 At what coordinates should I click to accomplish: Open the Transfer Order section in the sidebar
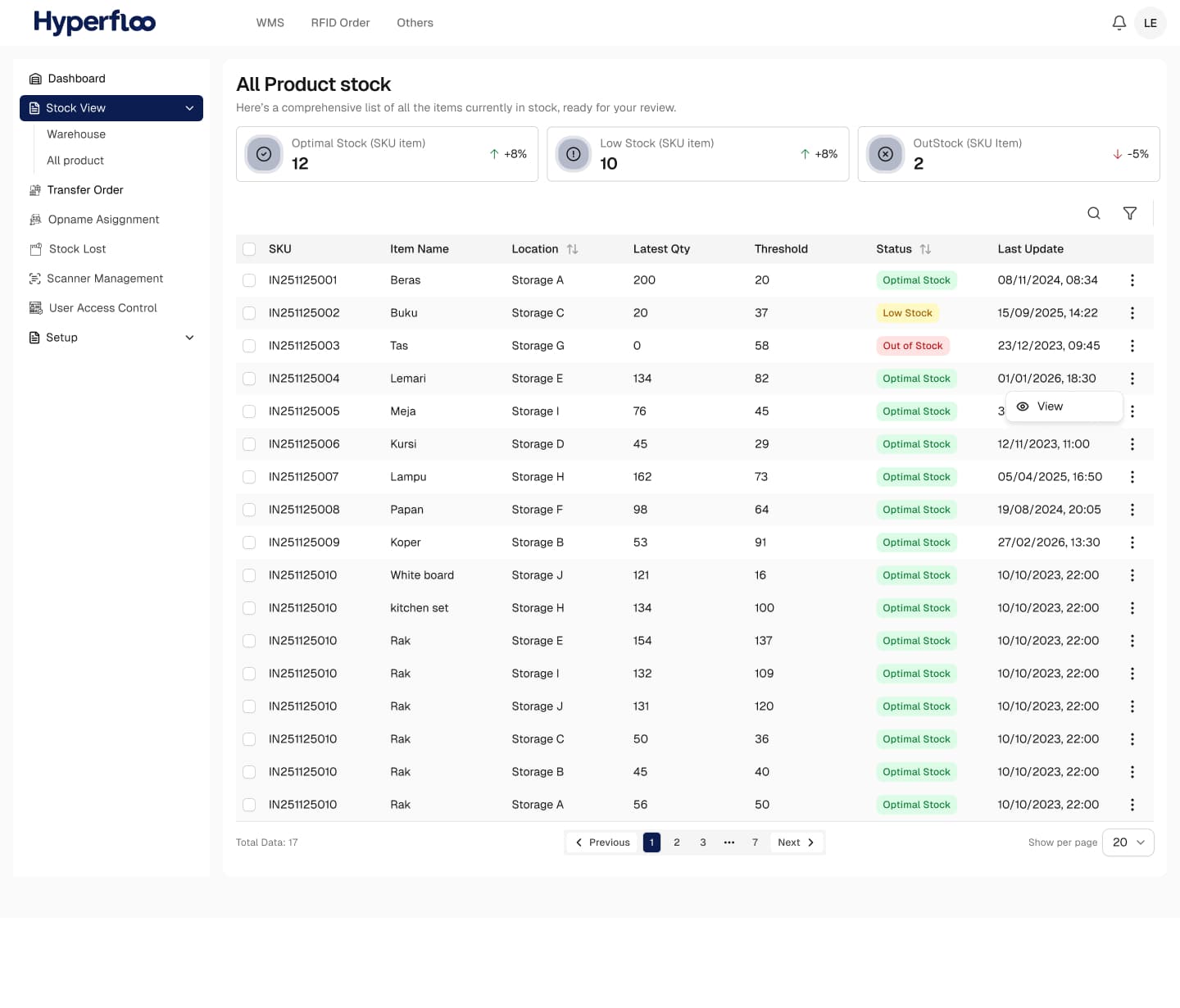pyautogui.click(x=86, y=189)
